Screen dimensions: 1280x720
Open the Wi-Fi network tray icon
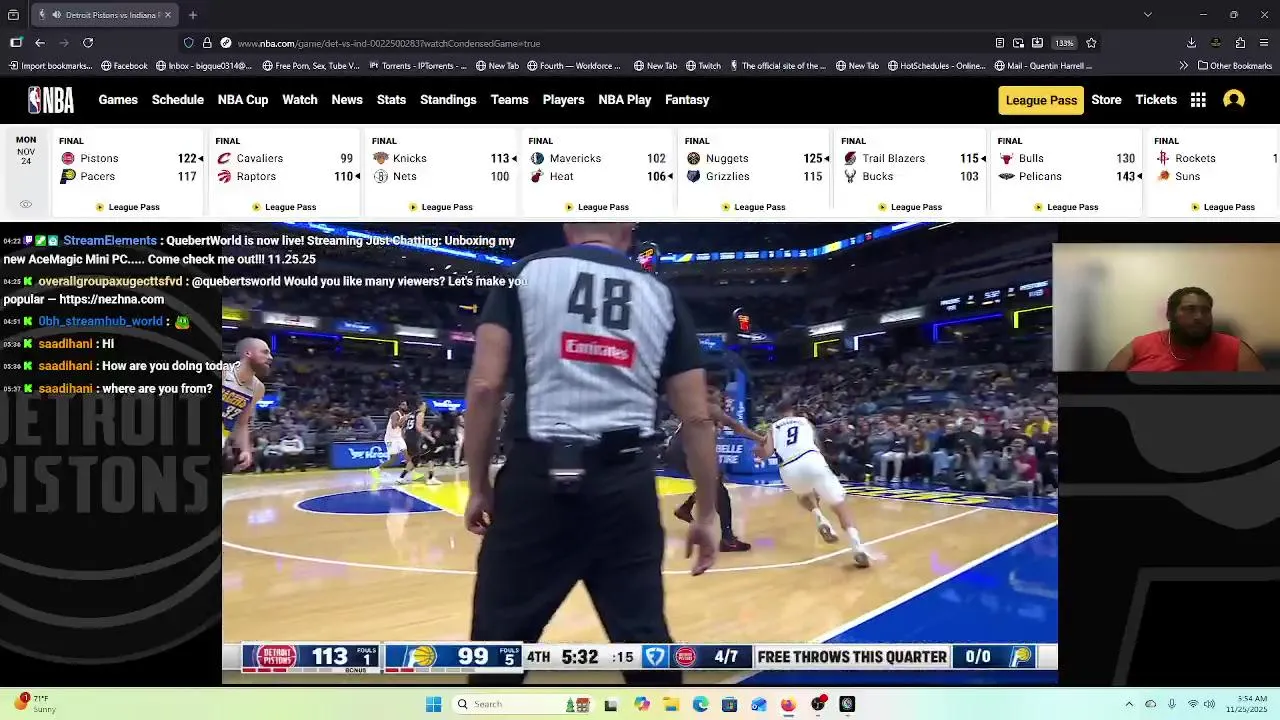click(x=1192, y=704)
